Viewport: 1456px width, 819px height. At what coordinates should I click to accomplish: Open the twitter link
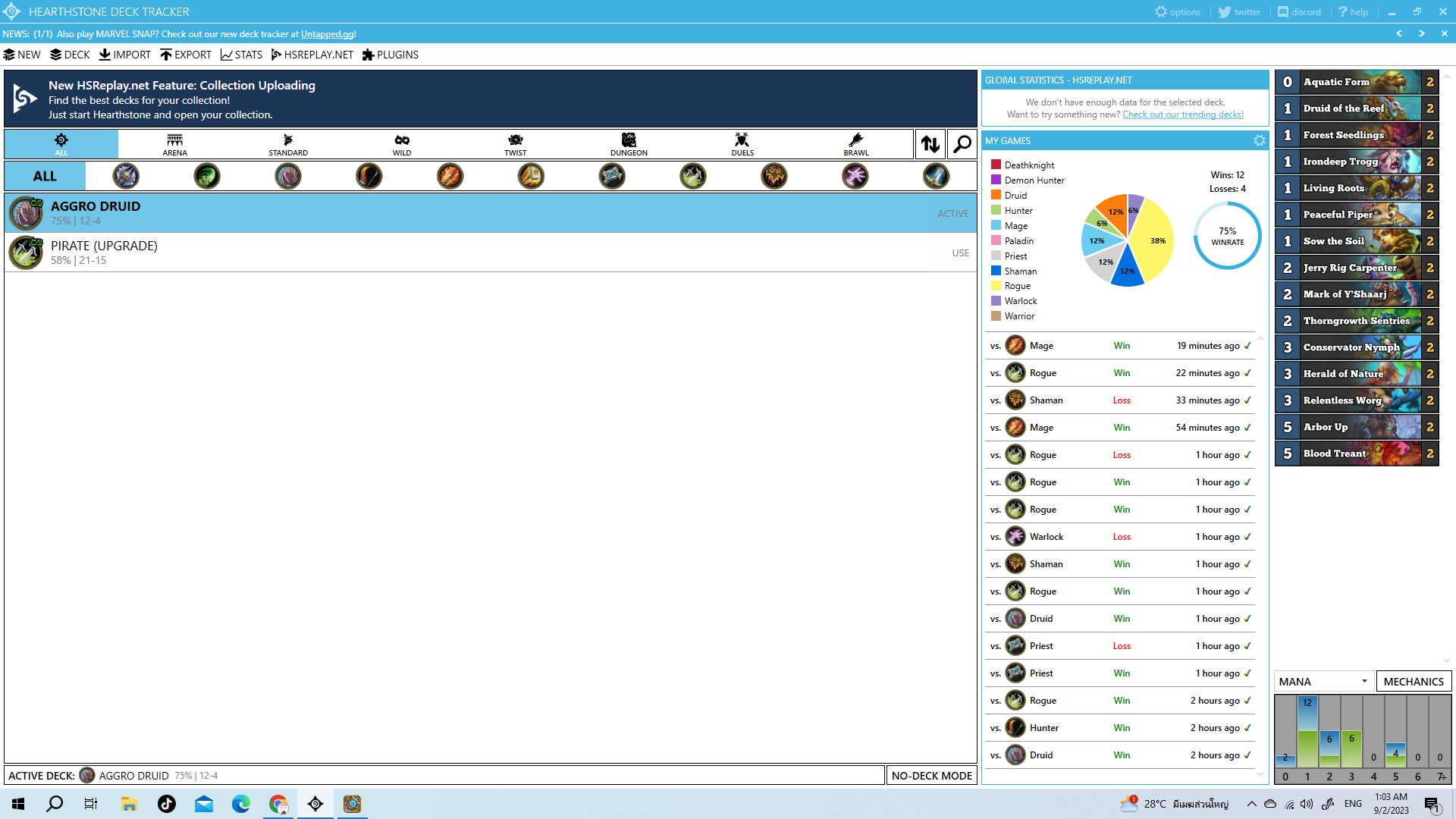point(1239,11)
